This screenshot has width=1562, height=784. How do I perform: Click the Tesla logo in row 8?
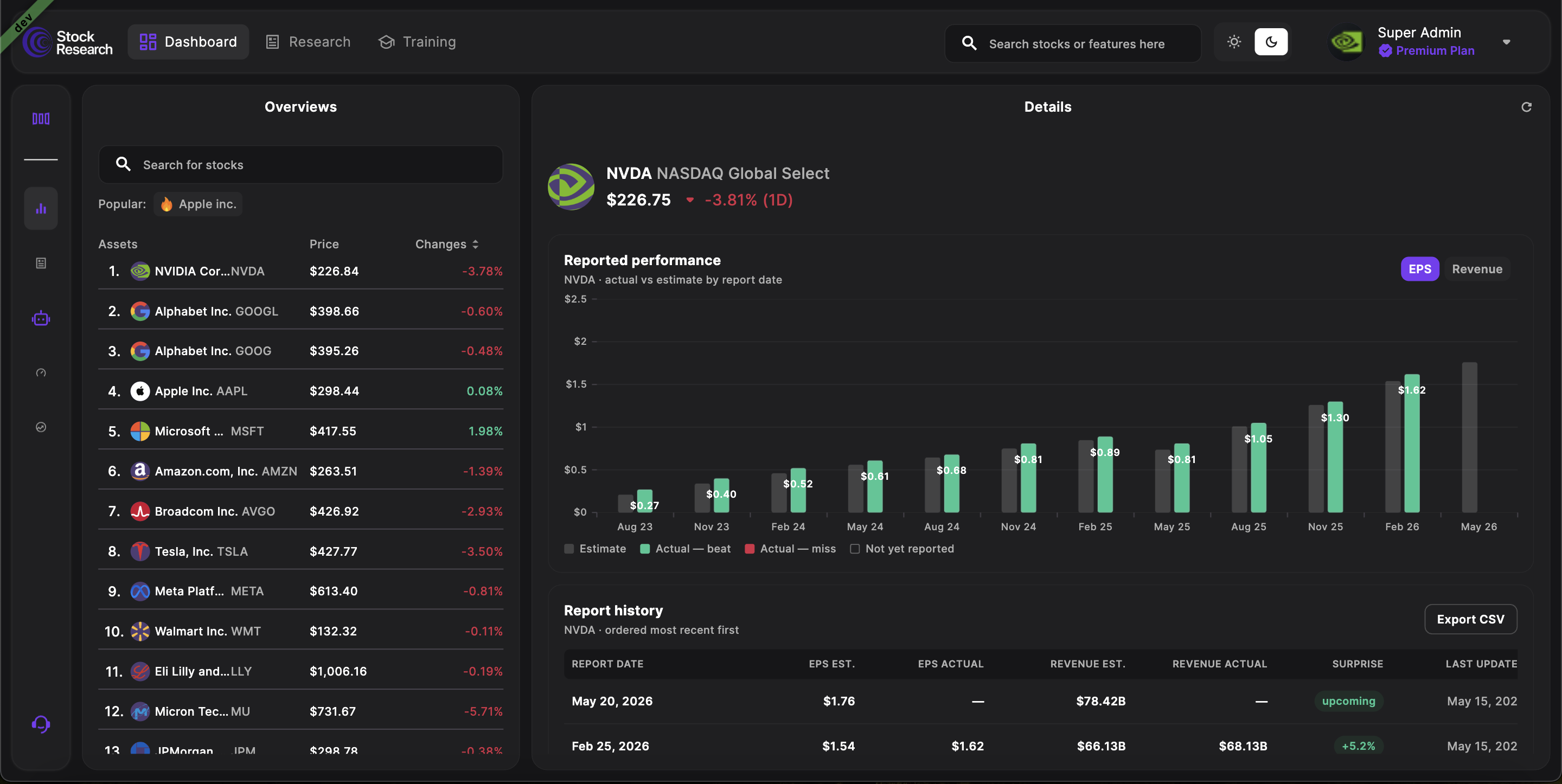tap(140, 551)
